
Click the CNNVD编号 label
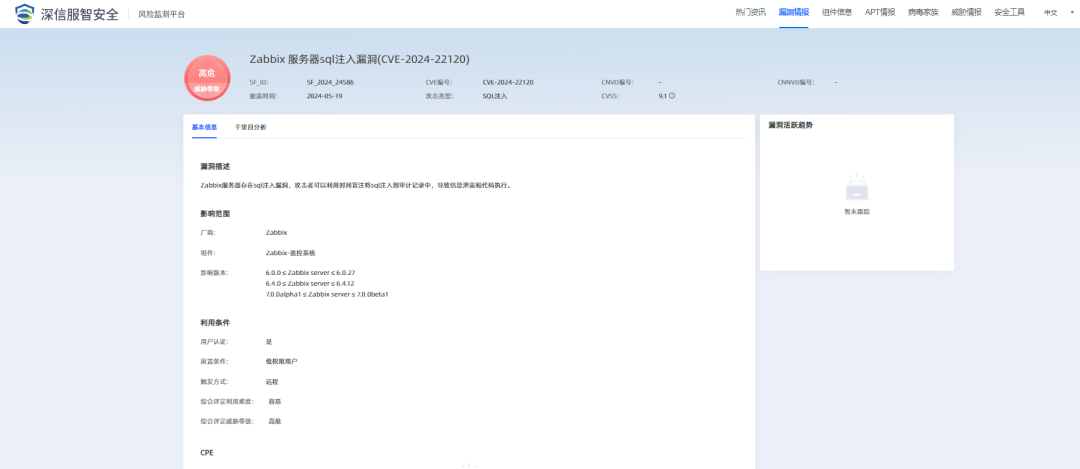click(x=796, y=82)
